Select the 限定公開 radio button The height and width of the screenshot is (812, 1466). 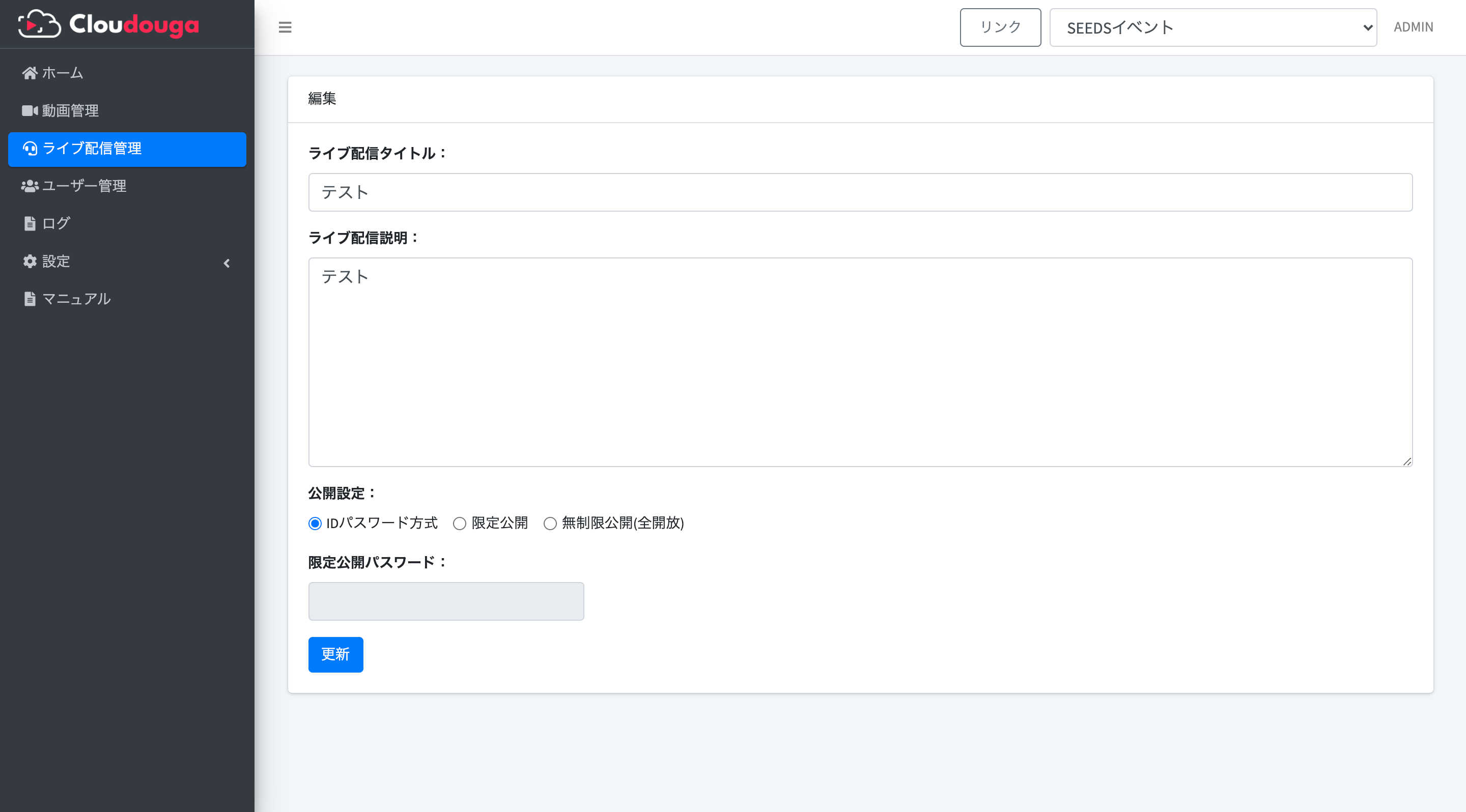[459, 523]
